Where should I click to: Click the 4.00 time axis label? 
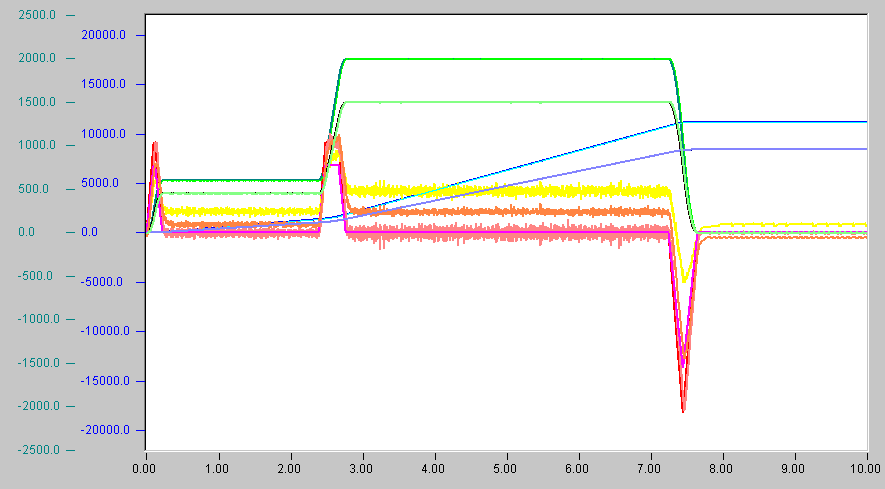click(432, 469)
